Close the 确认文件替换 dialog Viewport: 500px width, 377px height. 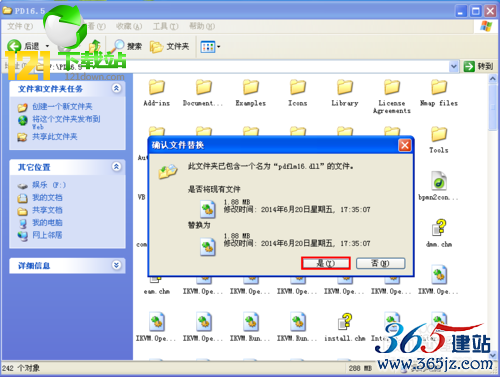405,145
